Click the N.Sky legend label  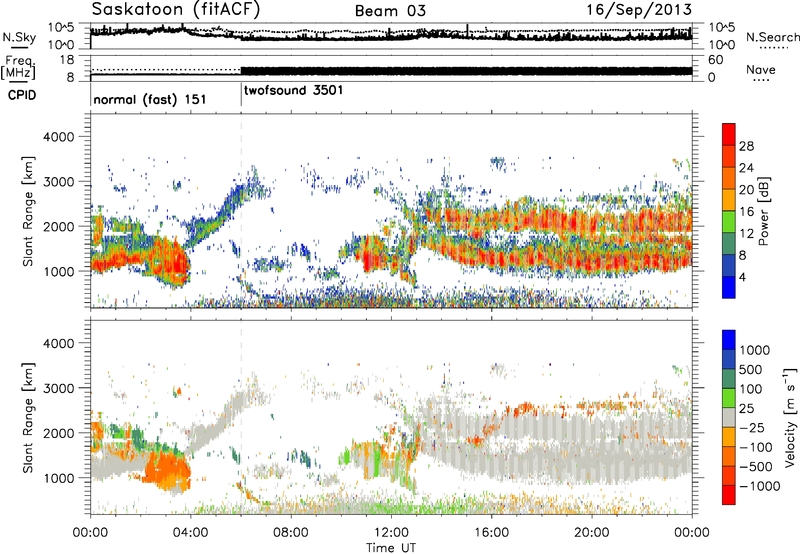click(19, 37)
